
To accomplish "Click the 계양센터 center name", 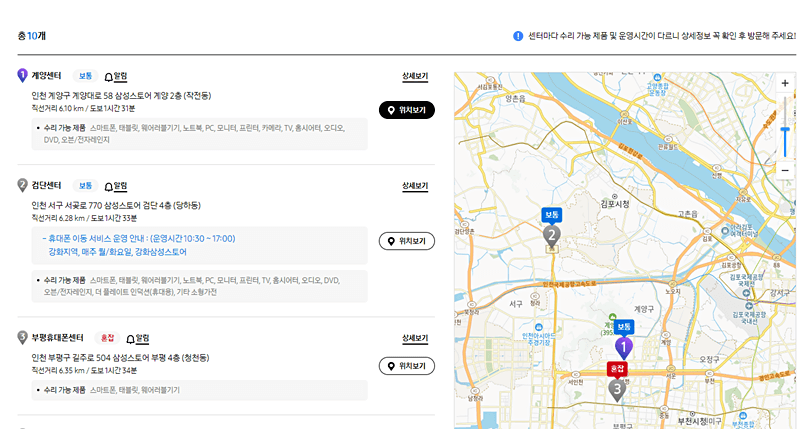I will [46, 75].
